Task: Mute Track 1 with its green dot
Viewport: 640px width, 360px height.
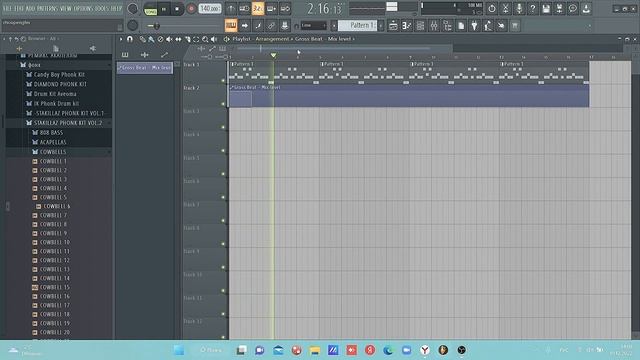Action: tap(223, 81)
